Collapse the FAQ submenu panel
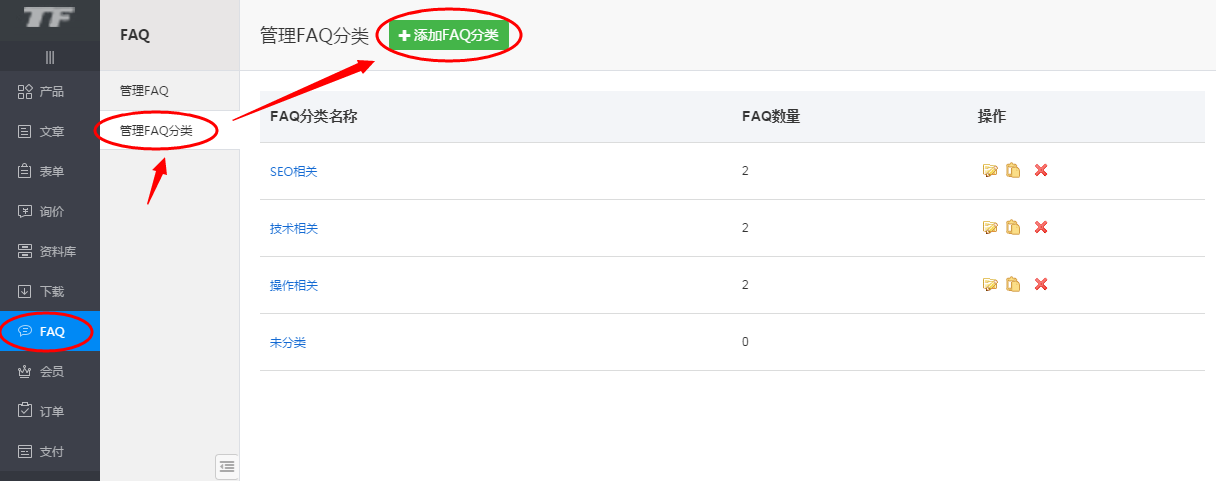Image resolution: width=1216 pixels, height=481 pixels. click(x=227, y=466)
